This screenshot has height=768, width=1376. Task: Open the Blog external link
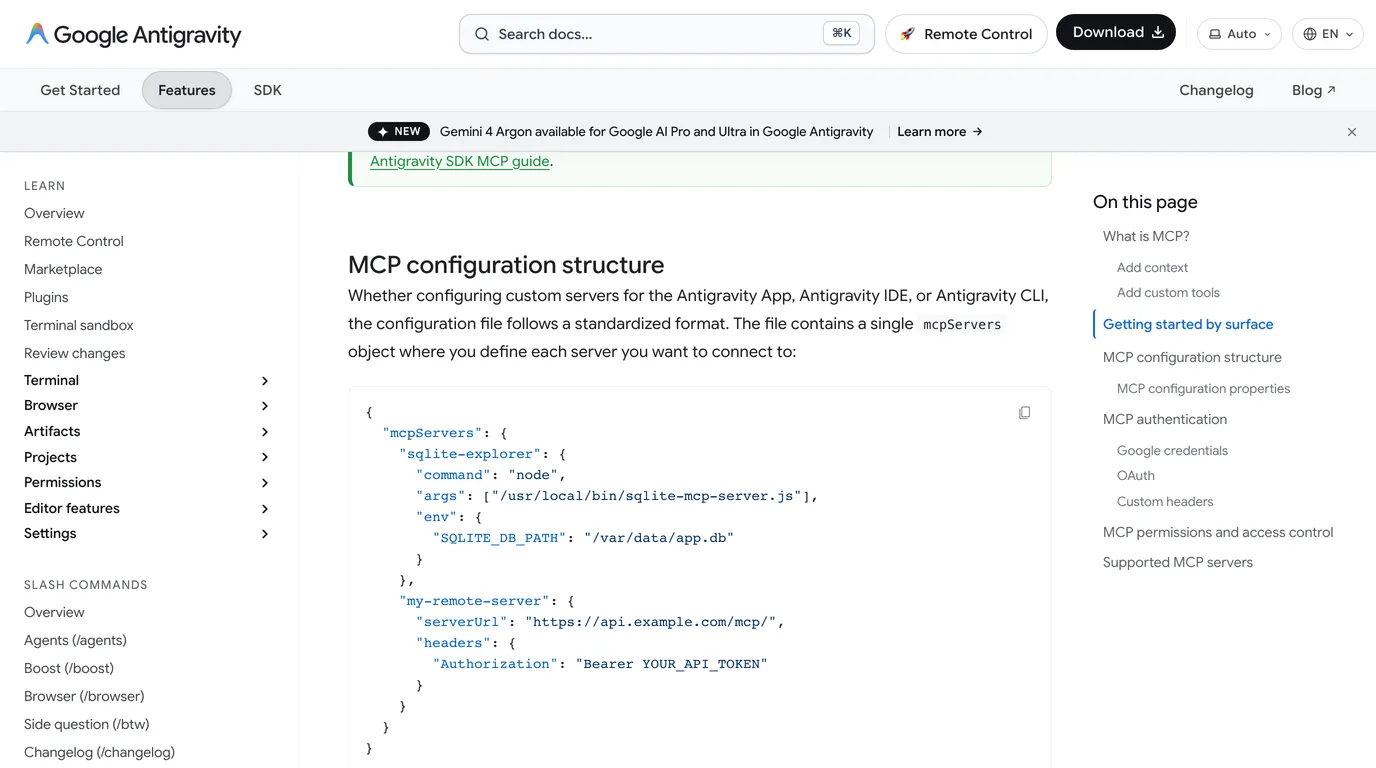click(1313, 90)
